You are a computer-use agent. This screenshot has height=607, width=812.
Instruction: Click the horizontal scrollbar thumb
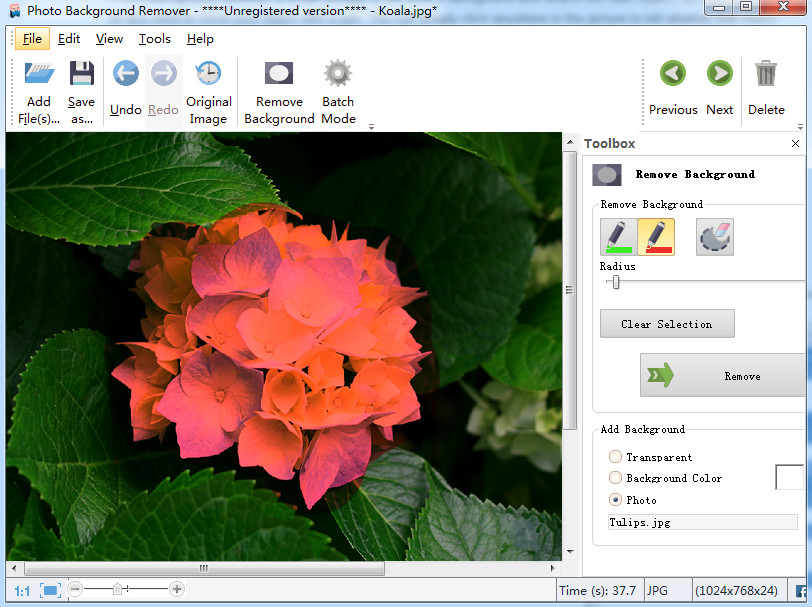[204, 568]
